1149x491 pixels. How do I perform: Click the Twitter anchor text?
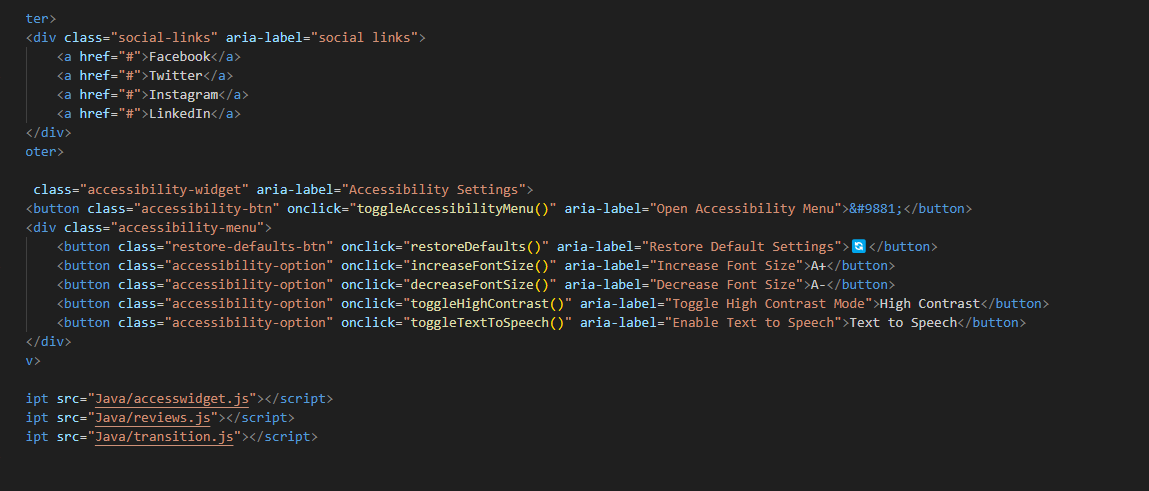175,76
